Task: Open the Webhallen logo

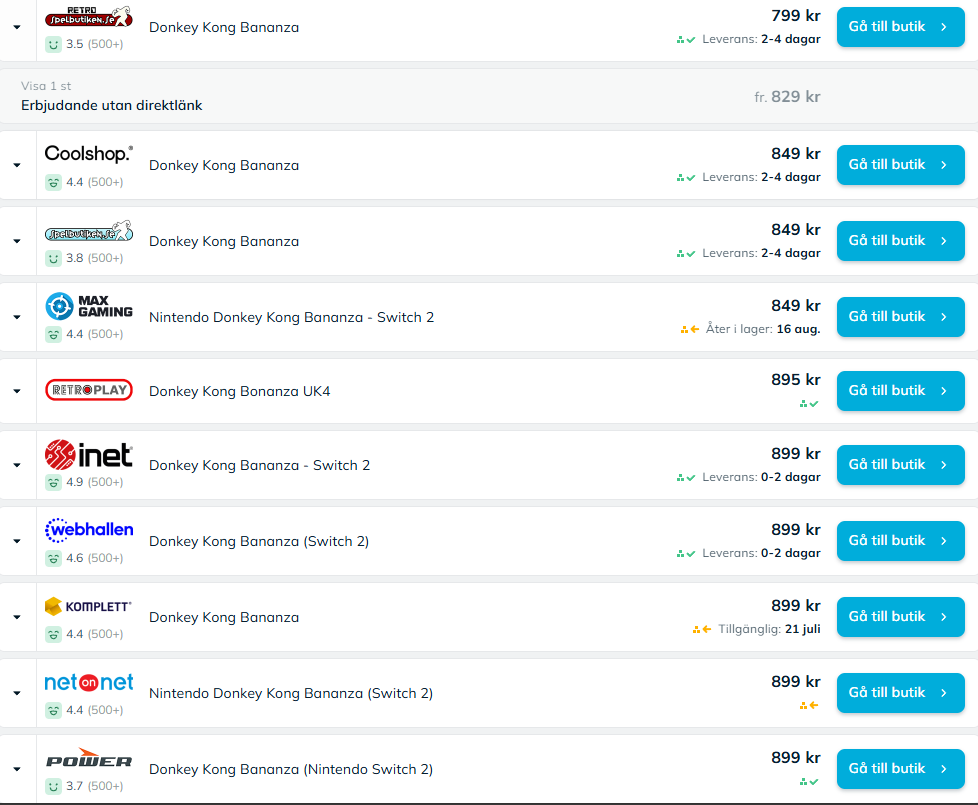Action: (89, 530)
